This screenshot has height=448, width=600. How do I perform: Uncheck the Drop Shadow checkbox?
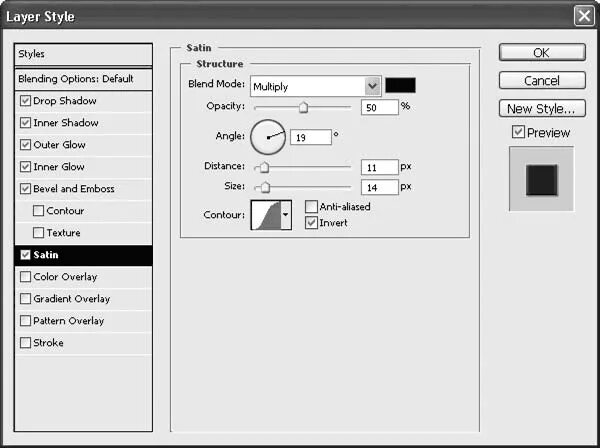[x=25, y=101]
